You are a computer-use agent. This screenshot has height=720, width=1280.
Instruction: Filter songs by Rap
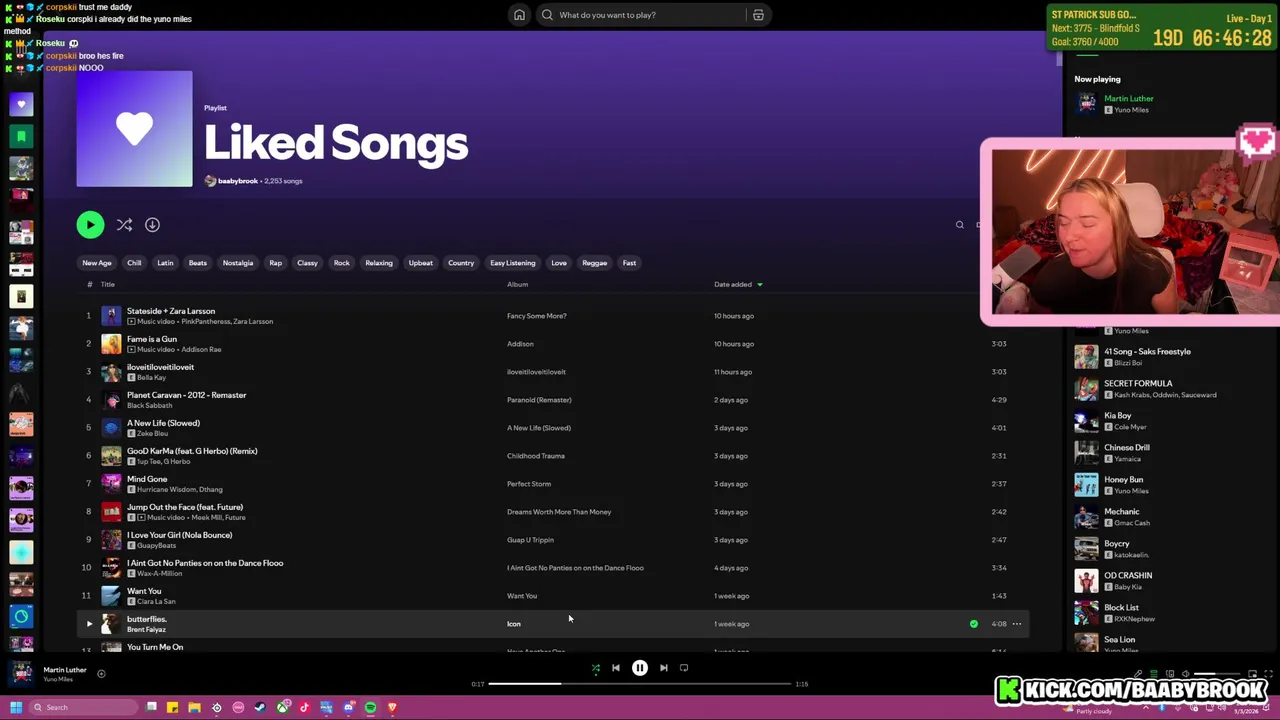pyautogui.click(x=276, y=263)
